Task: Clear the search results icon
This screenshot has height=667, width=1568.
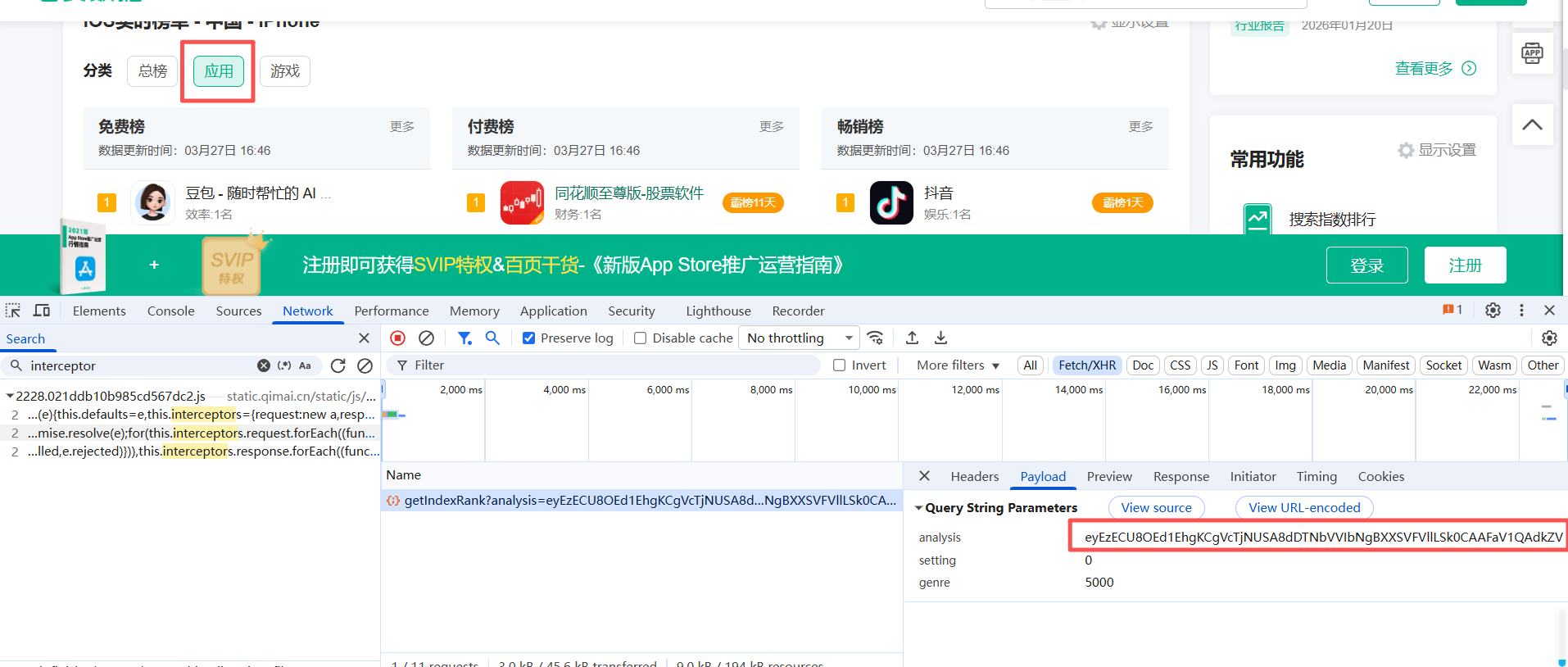Action: (x=365, y=365)
